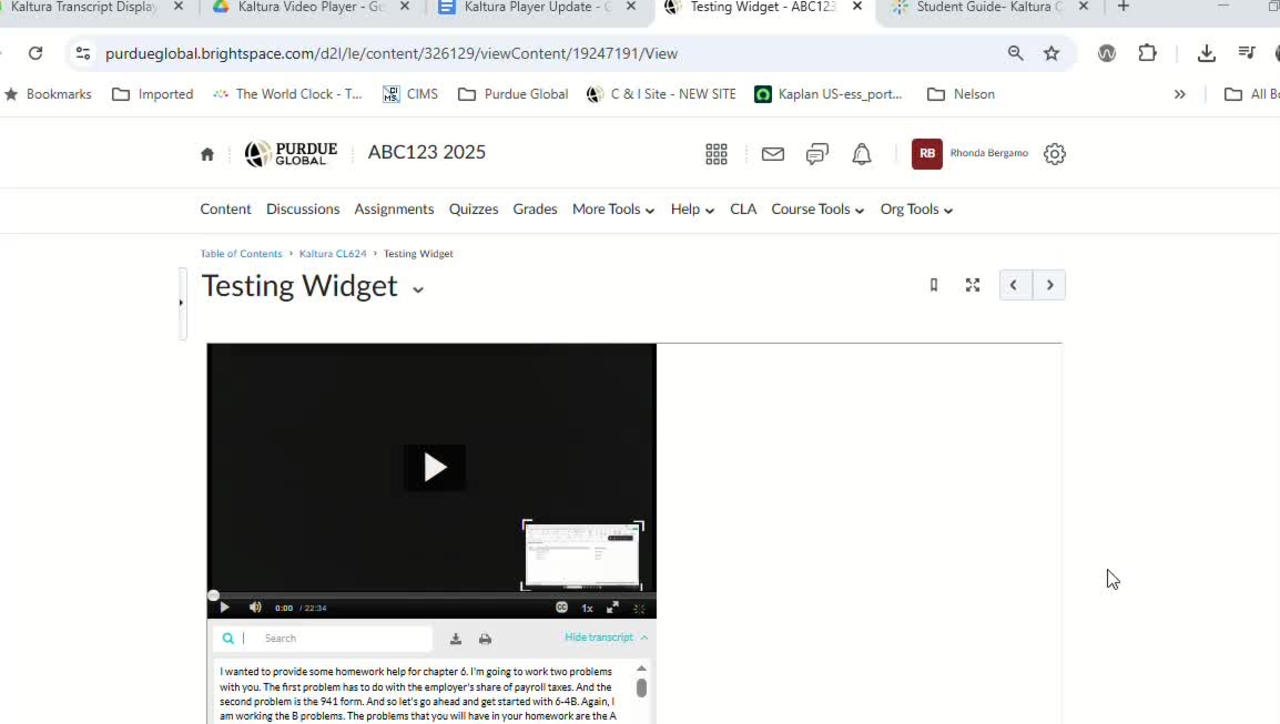The height and width of the screenshot is (724, 1280).
Task: Hide transcript link
Action: tap(605, 637)
